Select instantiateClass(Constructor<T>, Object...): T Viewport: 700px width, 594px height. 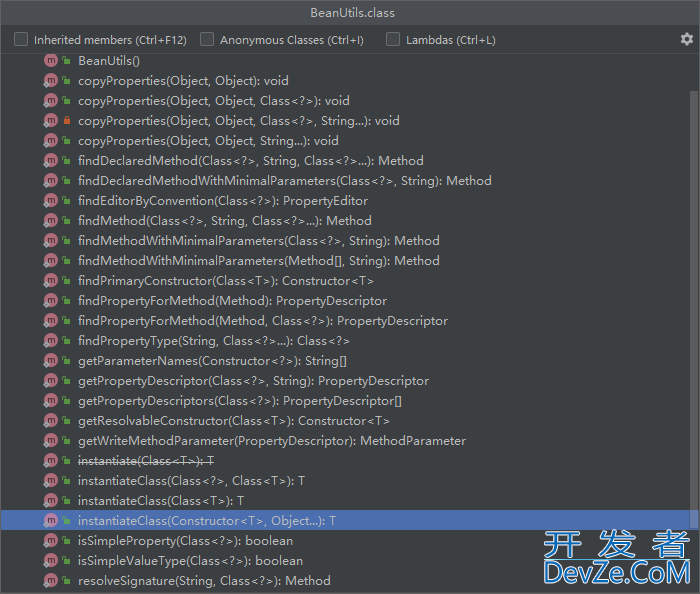[x=345, y=520]
